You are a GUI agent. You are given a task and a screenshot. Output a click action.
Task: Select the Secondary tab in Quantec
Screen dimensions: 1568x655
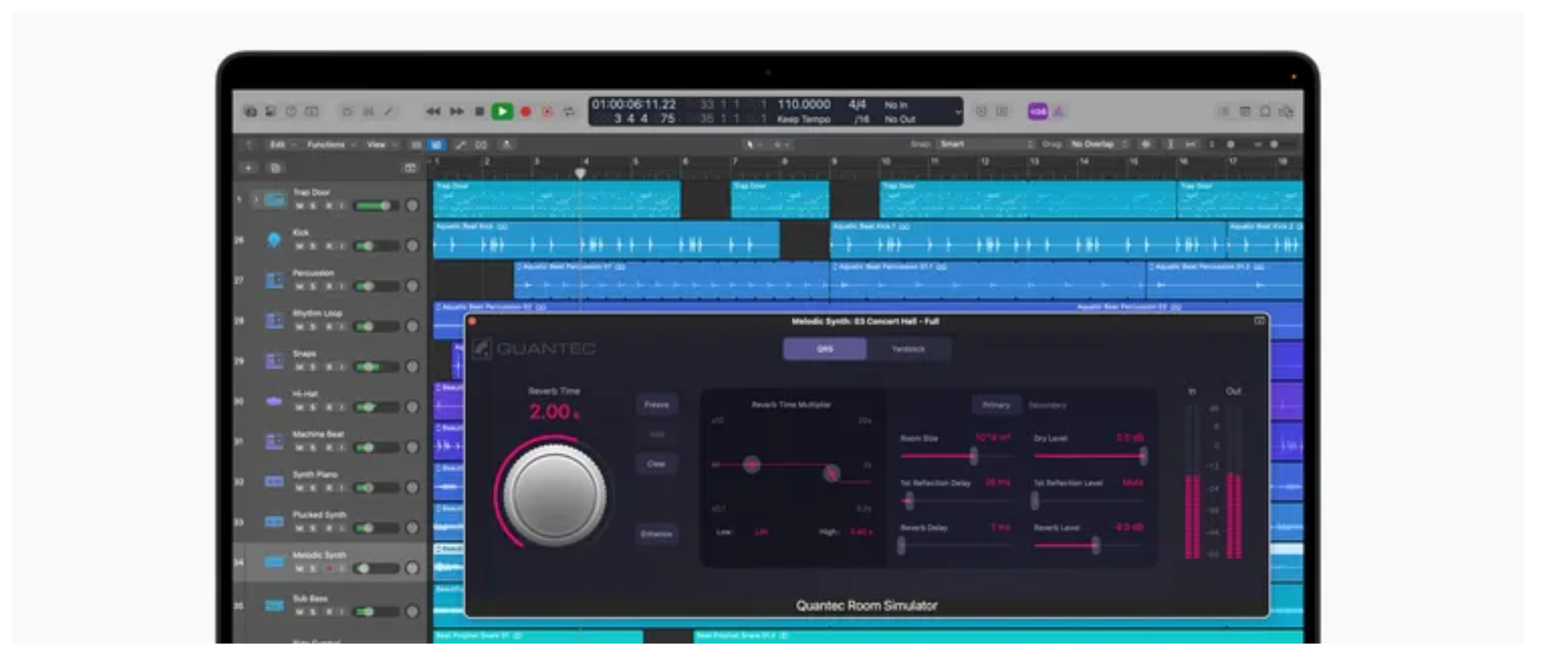(1047, 405)
